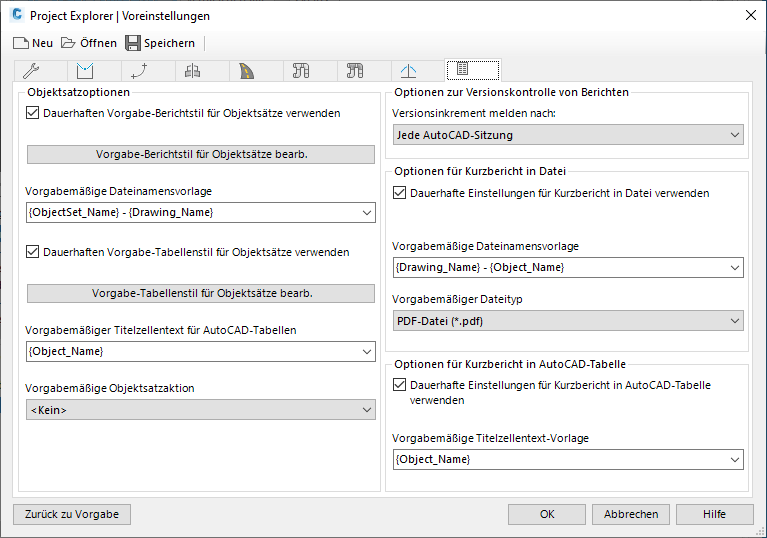
Task: Open a settings file via Öffnen
Action: click(89, 43)
